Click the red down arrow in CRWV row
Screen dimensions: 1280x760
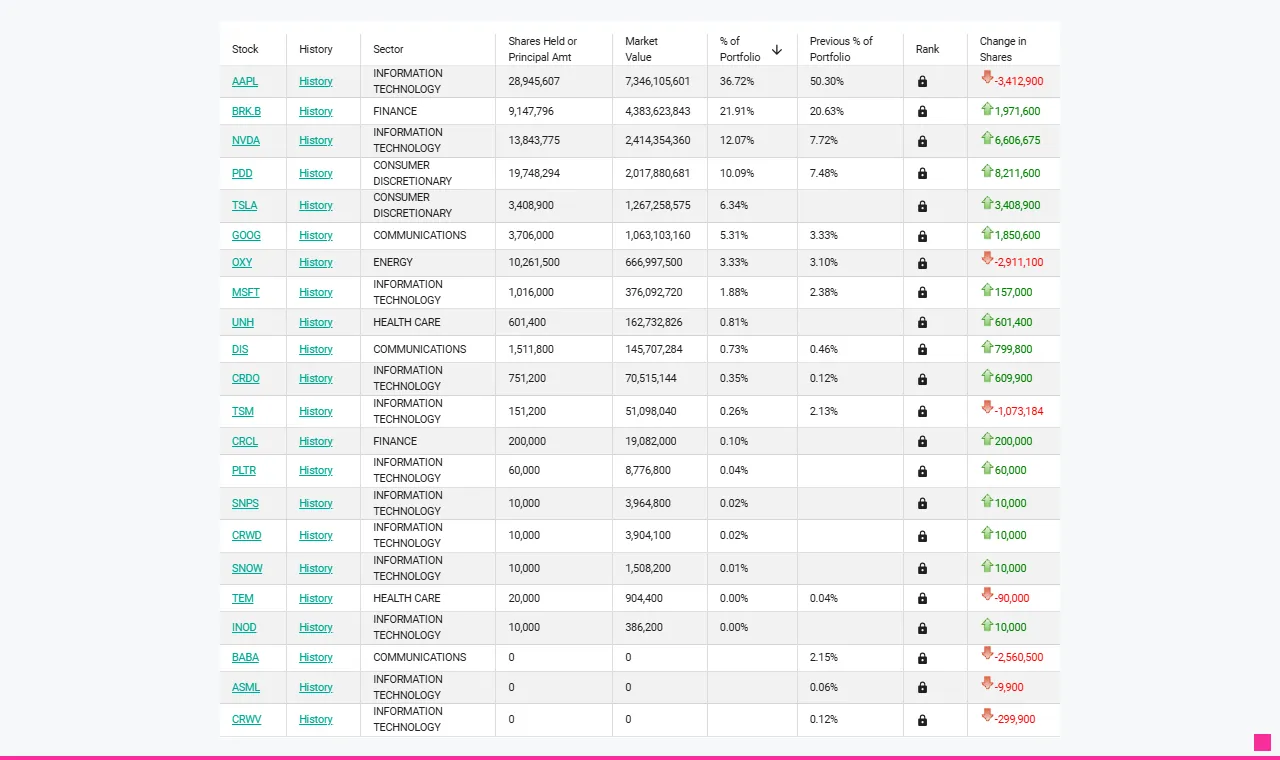[987, 716]
